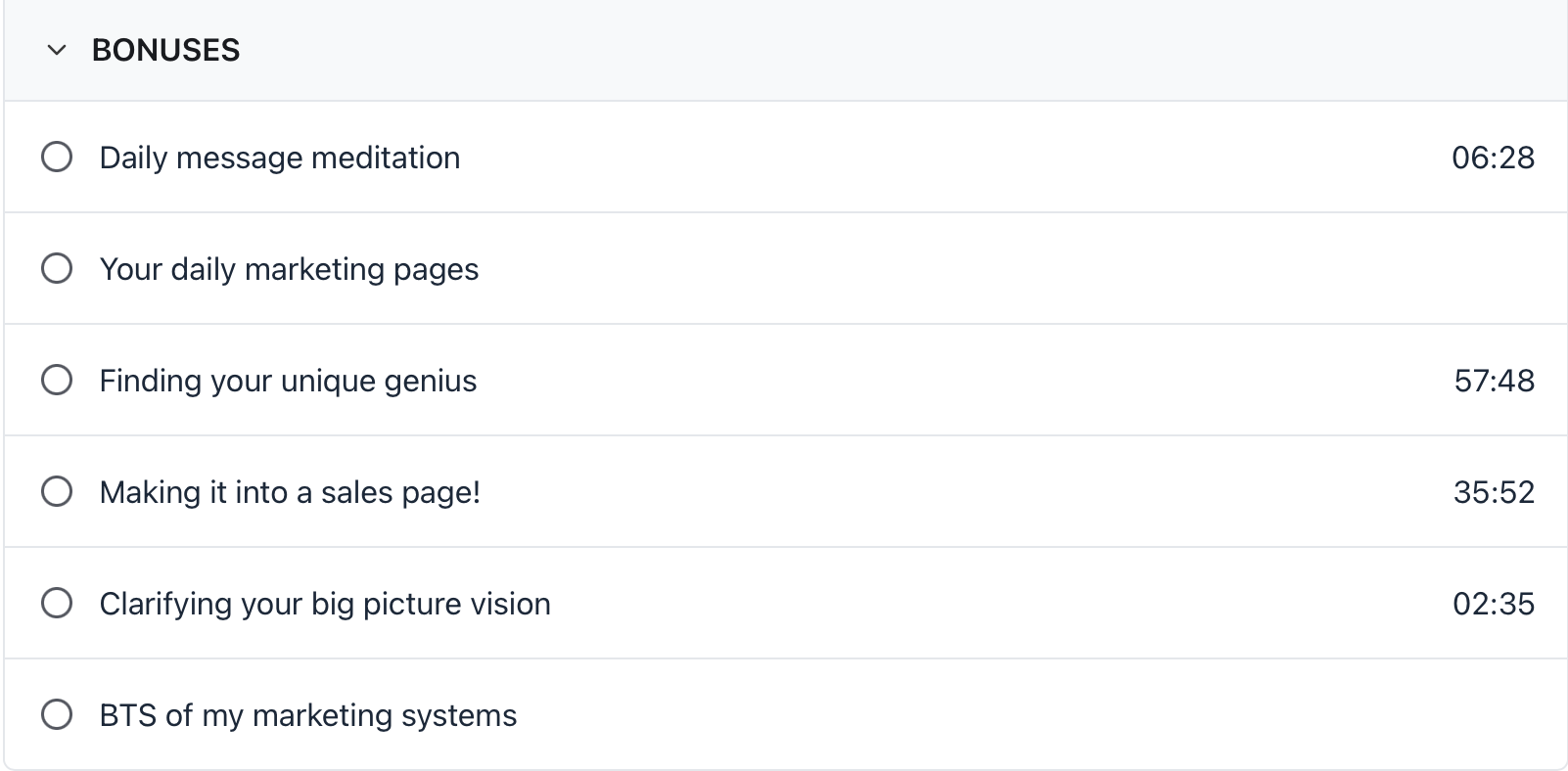Screen dimensions: 1568x771
Task: Click the 57:48 duration label
Action: tap(1494, 381)
